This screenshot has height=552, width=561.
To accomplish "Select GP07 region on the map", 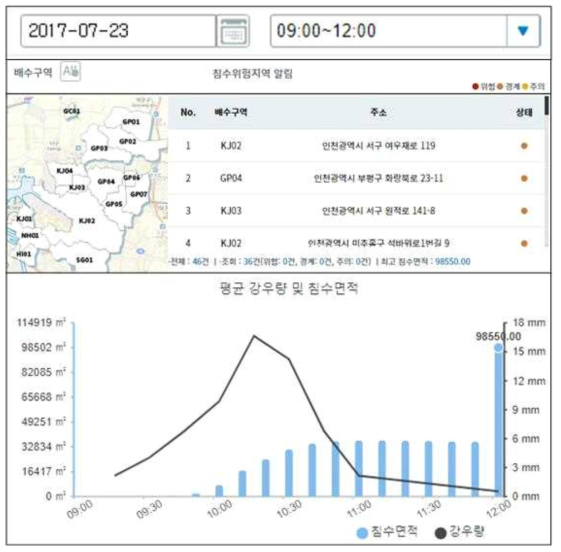I will pos(139,194).
